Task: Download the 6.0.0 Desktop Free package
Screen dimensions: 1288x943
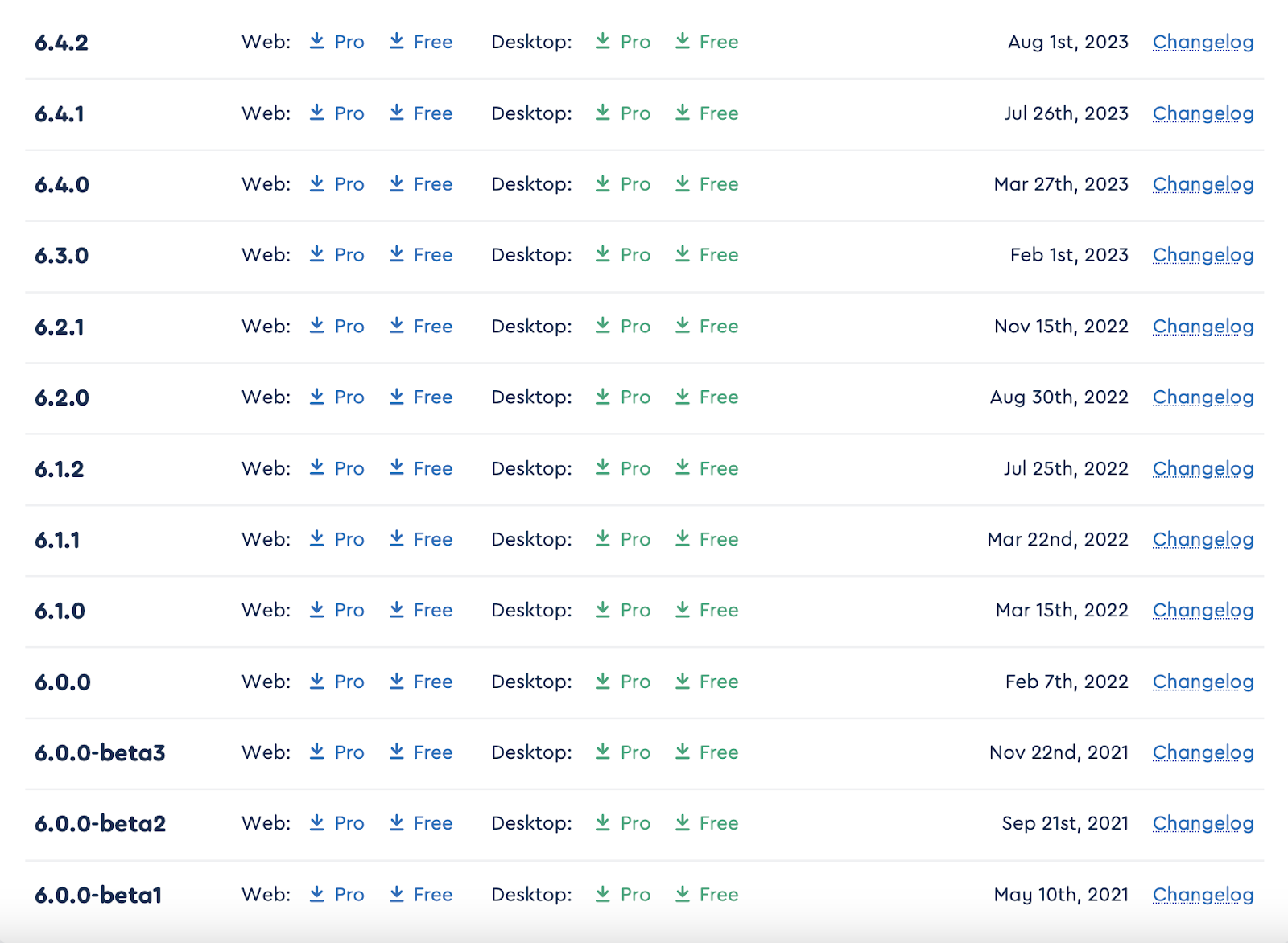Action: click(x=706, y=682)
